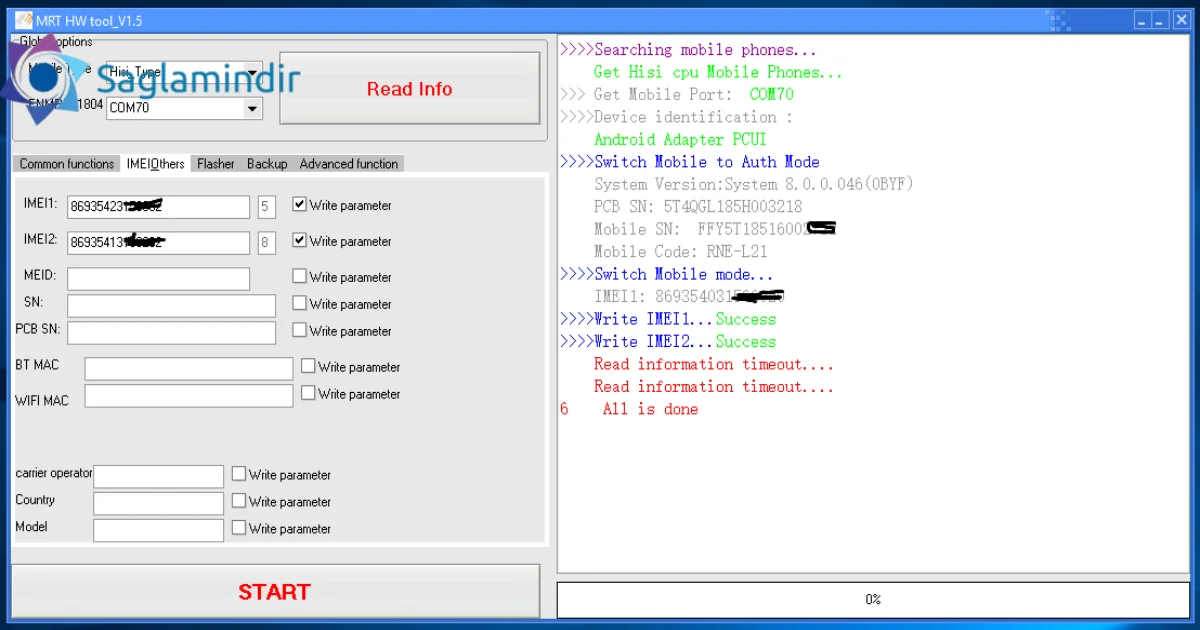Enable Write parameter for PCB SN
Viewport: 1200px width, 630px height.
click(299, 331)
